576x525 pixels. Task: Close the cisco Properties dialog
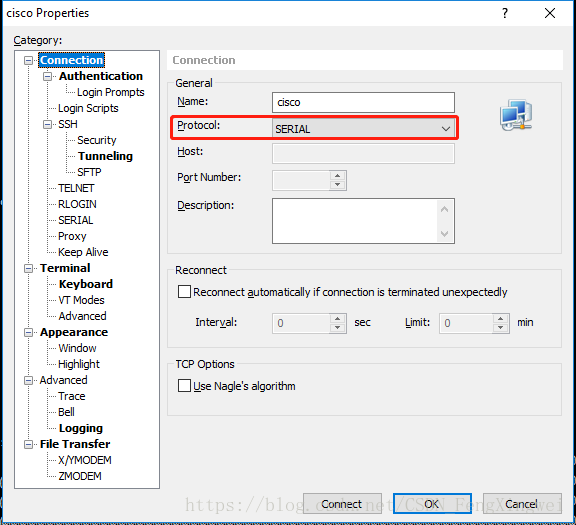pos(550,13)
